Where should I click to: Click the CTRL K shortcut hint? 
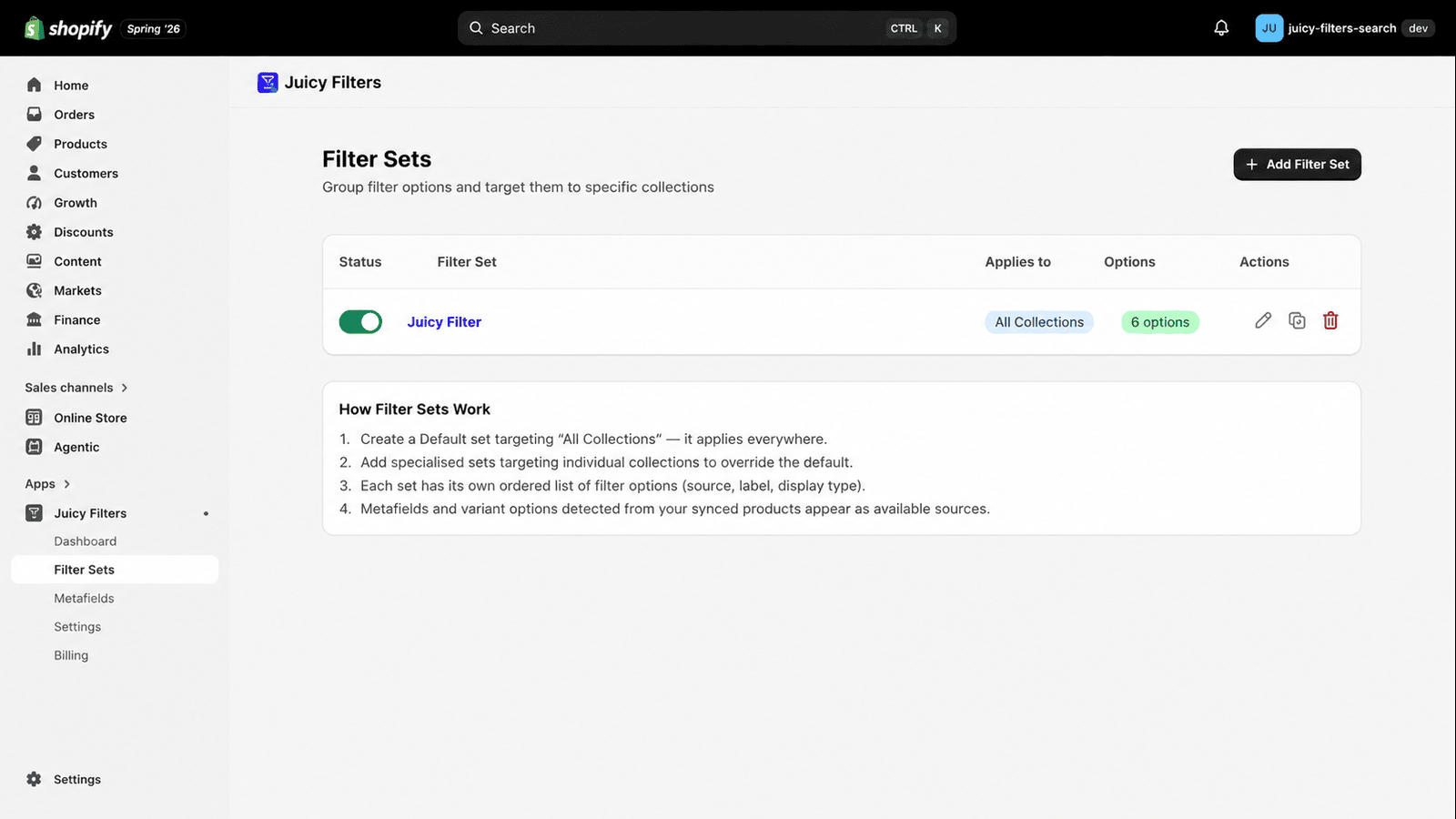pos(917,28)
